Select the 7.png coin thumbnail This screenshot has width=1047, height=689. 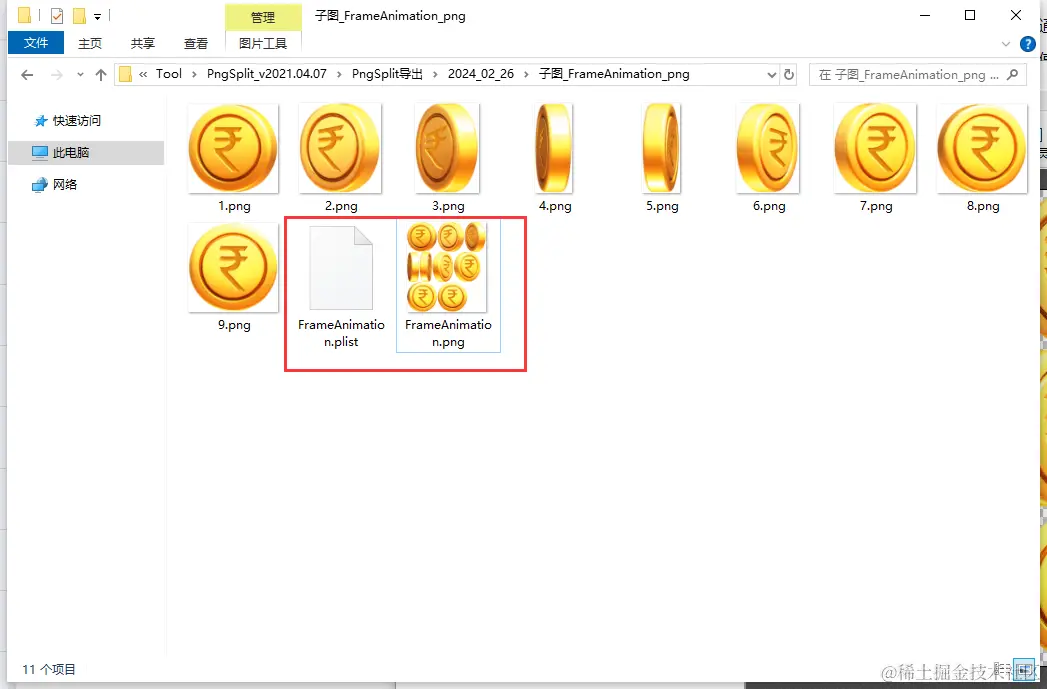875,148
